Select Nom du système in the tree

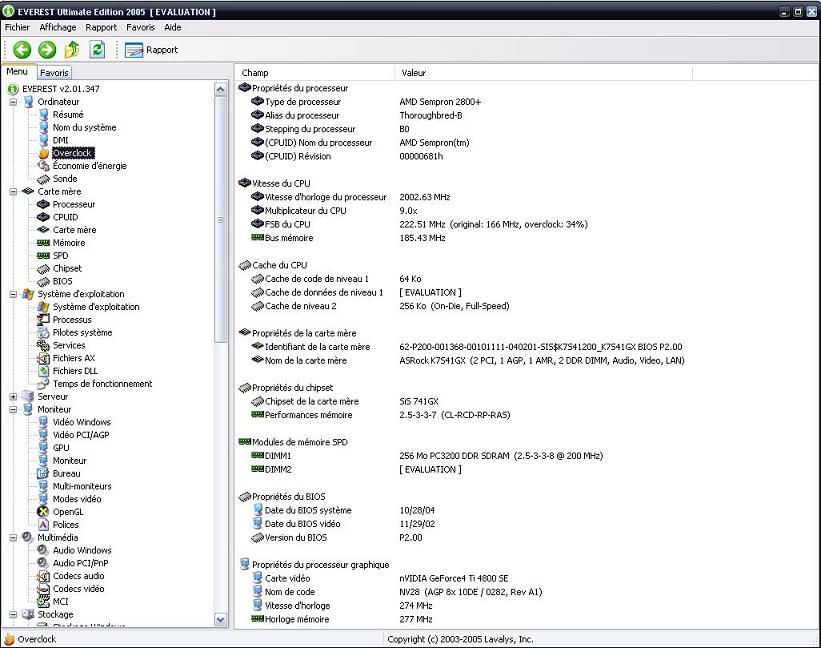84,128
